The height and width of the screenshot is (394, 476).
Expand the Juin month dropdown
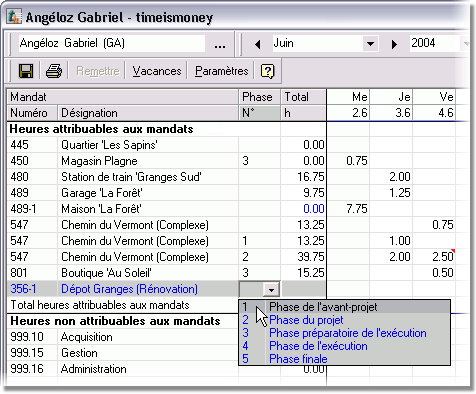point(370,44)
